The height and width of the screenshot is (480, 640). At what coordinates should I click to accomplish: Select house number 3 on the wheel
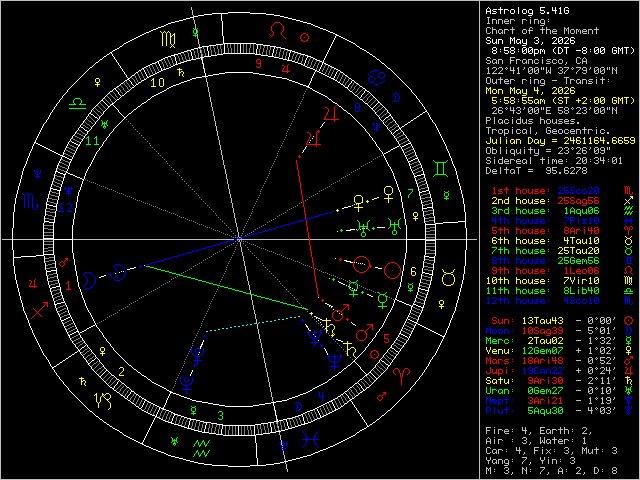(x=221, y=416)
